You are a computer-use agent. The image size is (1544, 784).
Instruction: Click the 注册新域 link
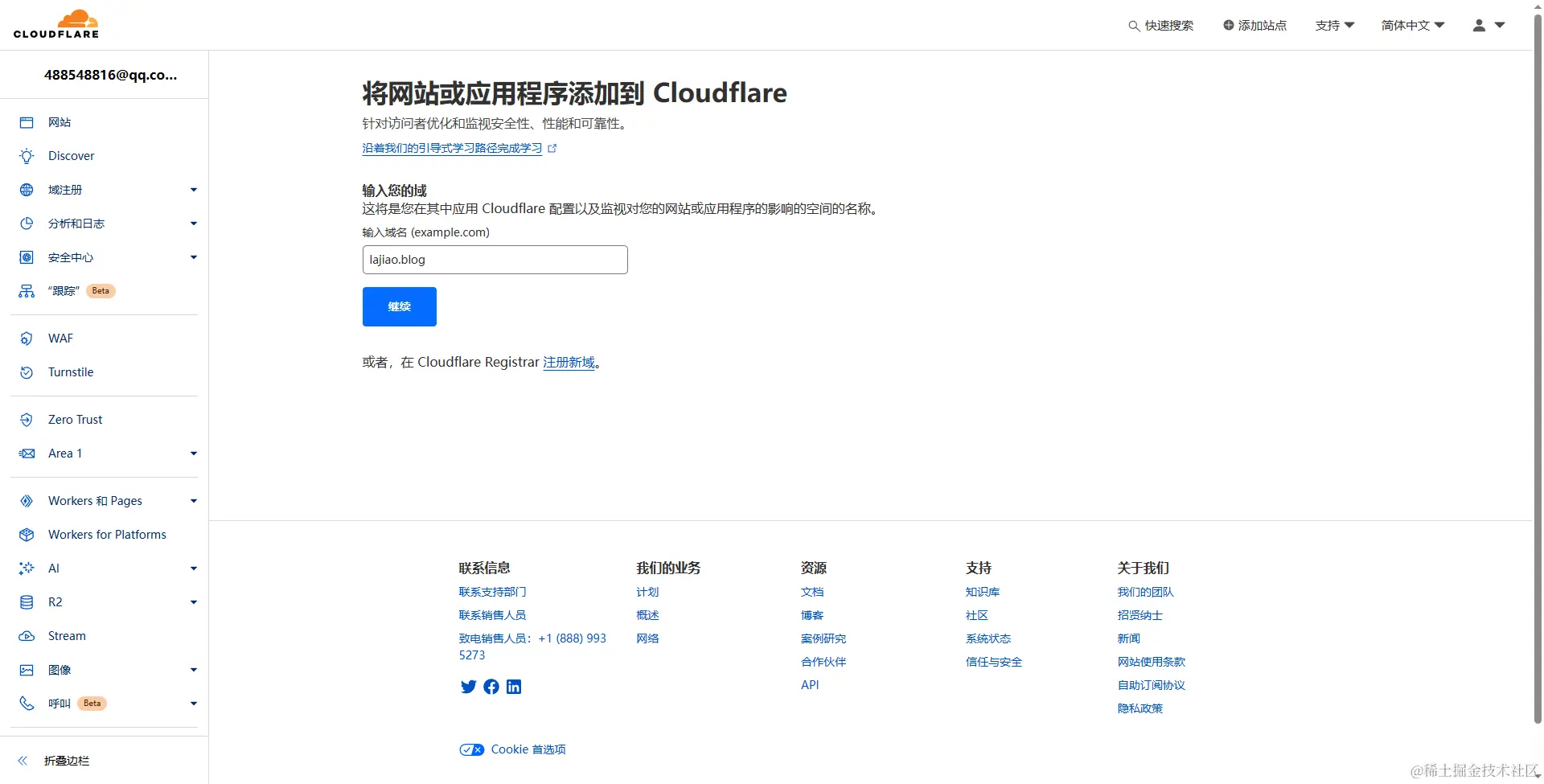569,363
